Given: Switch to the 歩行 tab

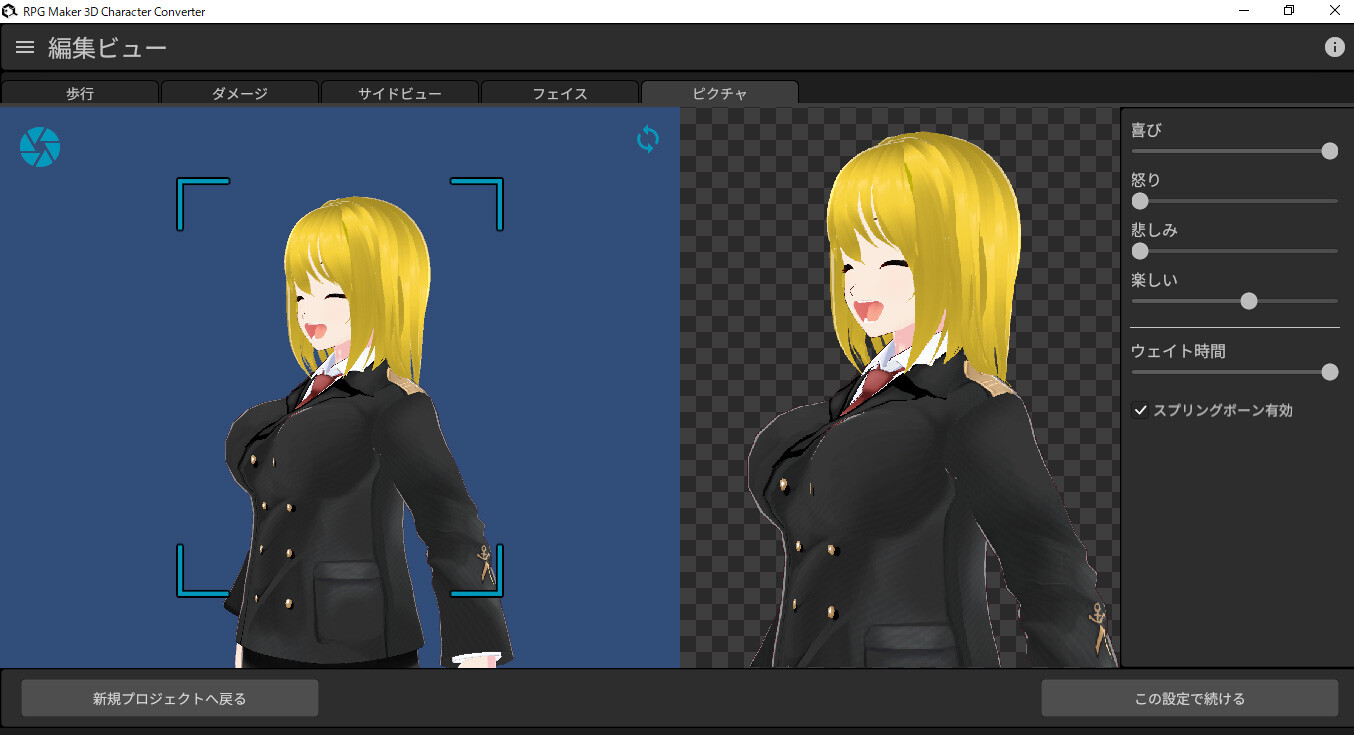Looking at the screenshot, I should [80, 92].
